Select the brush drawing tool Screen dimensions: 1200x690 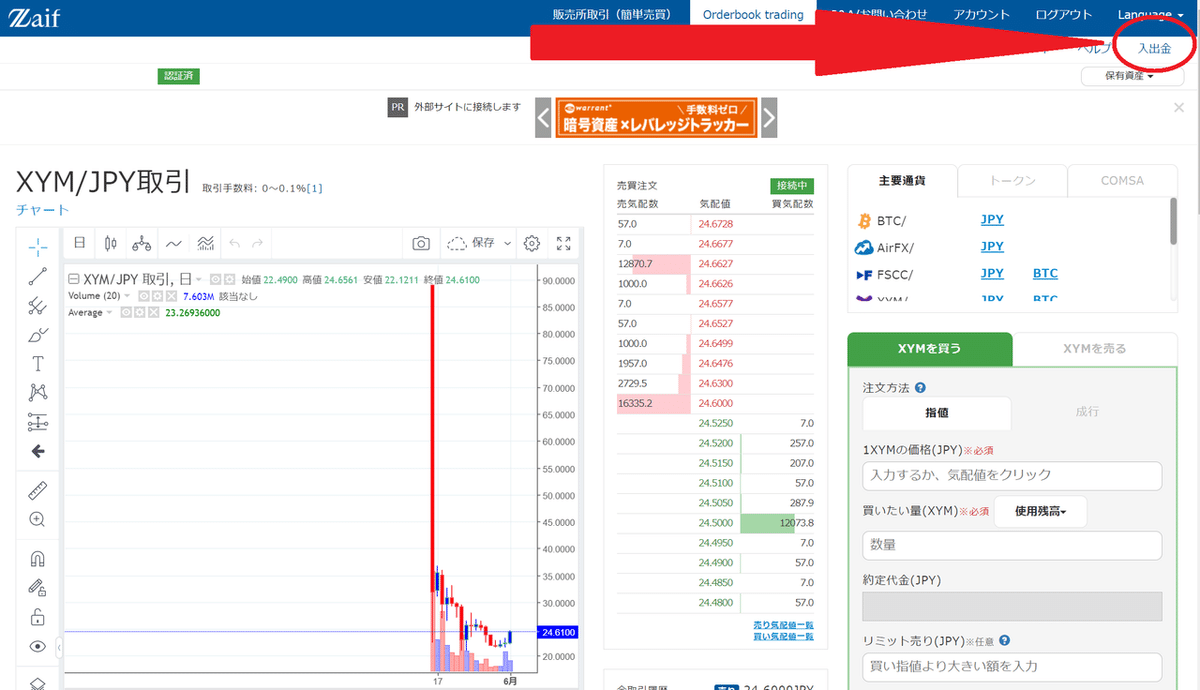pos(38,334)
